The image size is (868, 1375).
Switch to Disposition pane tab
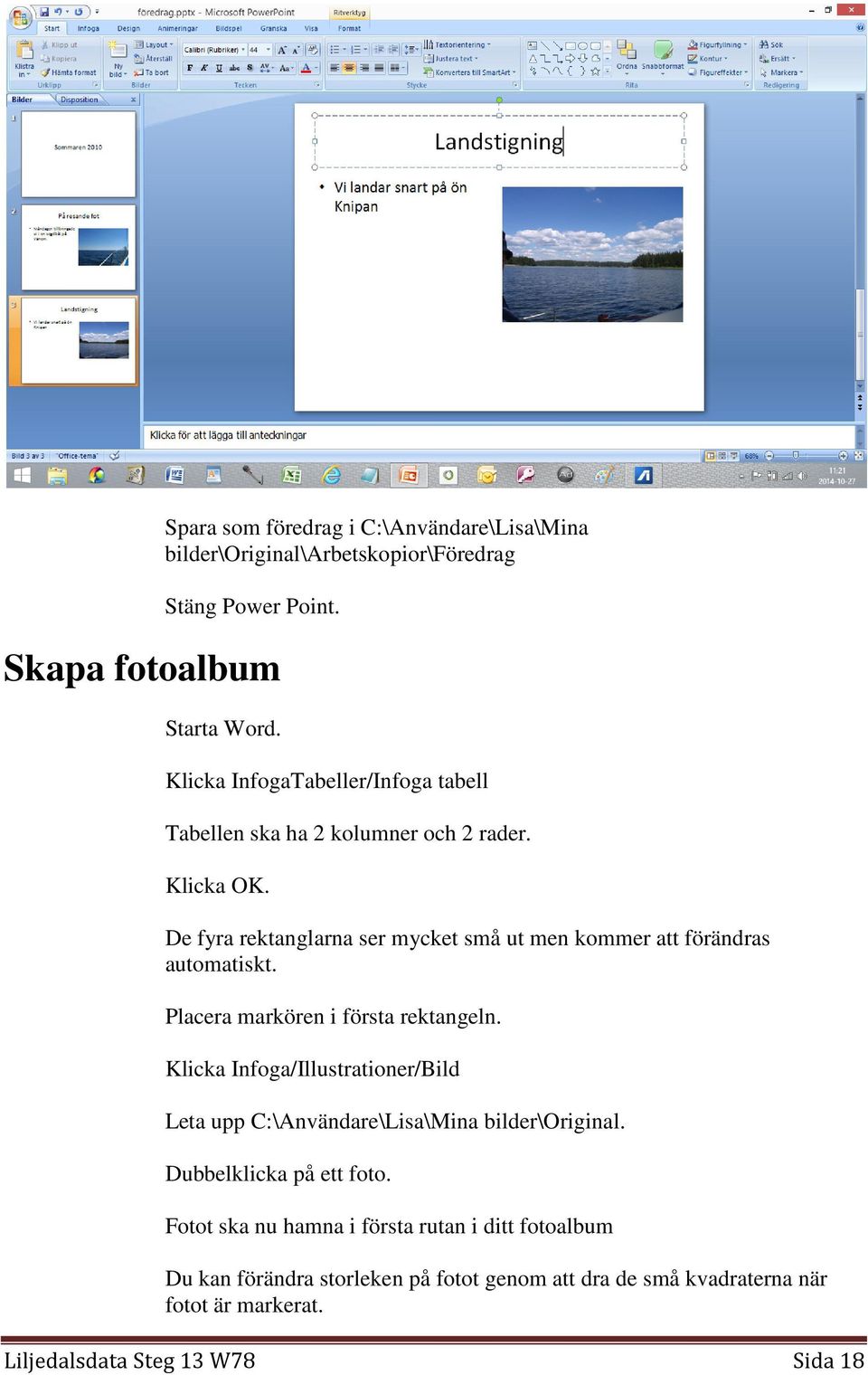[x=80, y=100]
